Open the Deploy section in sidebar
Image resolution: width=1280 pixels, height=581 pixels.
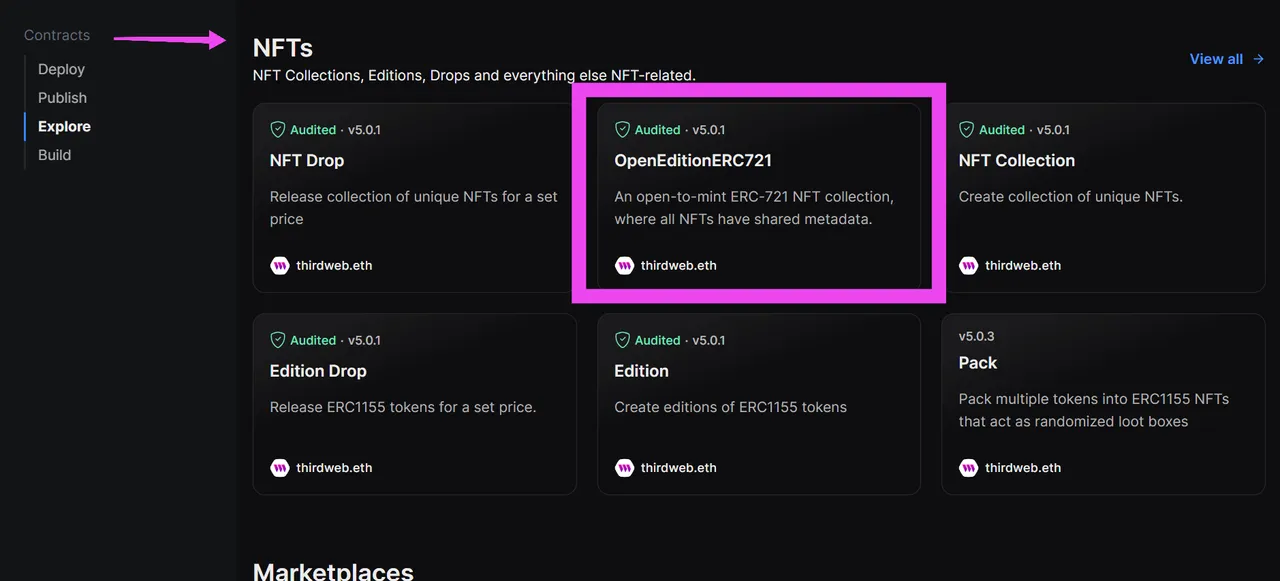point(61,69)
